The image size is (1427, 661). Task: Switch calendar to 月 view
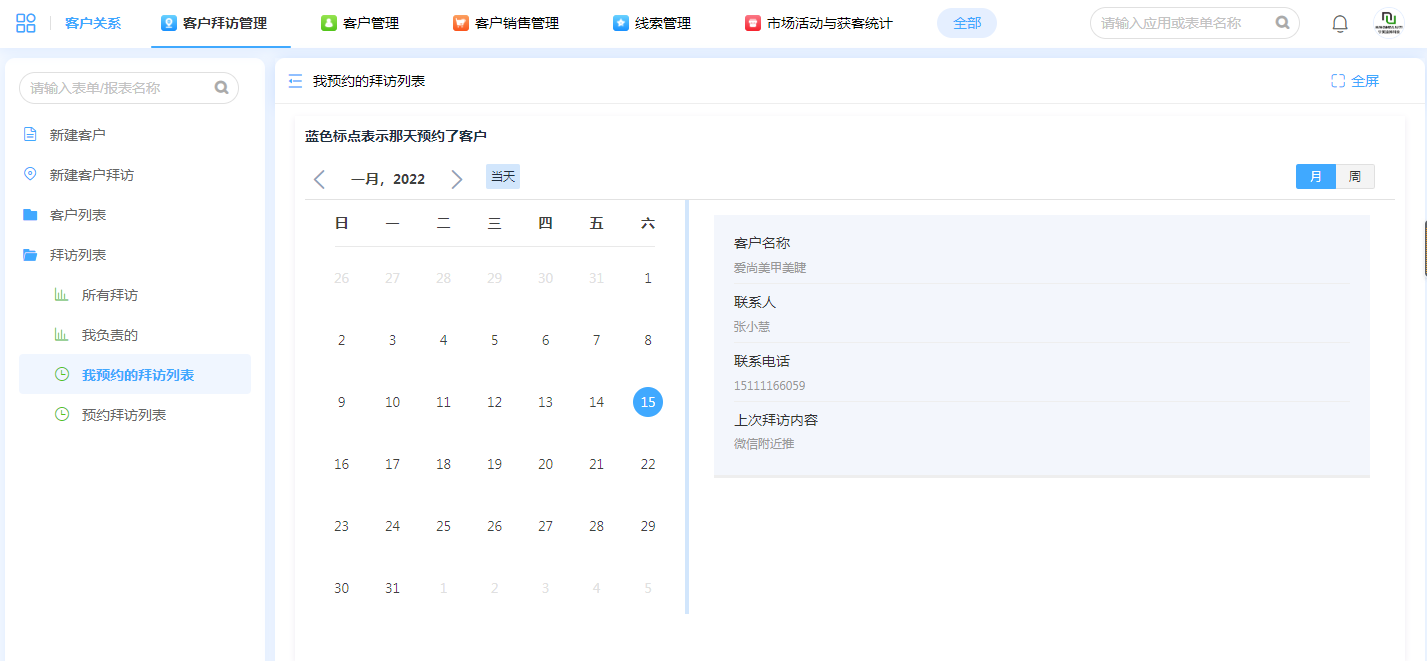tap(1315, 176)
